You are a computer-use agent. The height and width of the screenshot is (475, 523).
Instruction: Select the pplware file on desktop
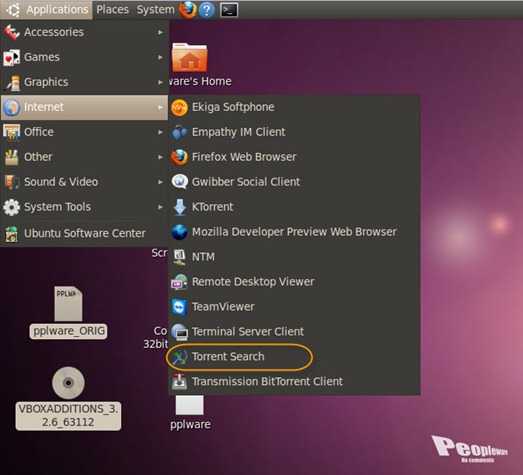[x=190, y=412]
